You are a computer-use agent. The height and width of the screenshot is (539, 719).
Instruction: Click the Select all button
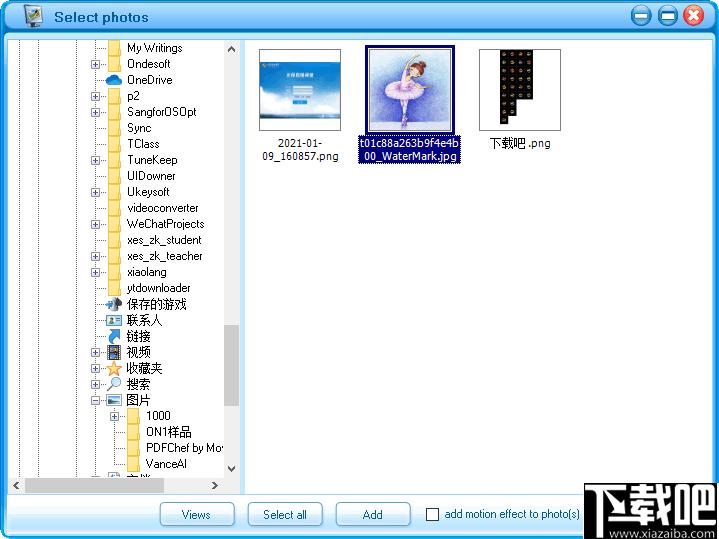point(285,514)
